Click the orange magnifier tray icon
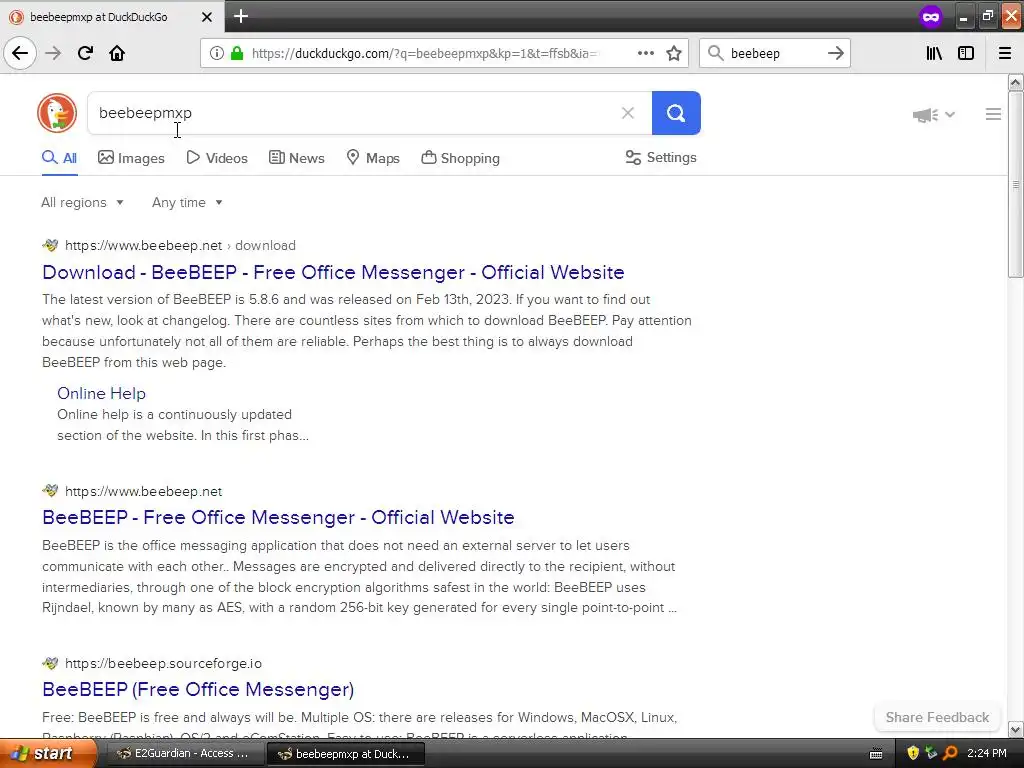 point(950,753)
